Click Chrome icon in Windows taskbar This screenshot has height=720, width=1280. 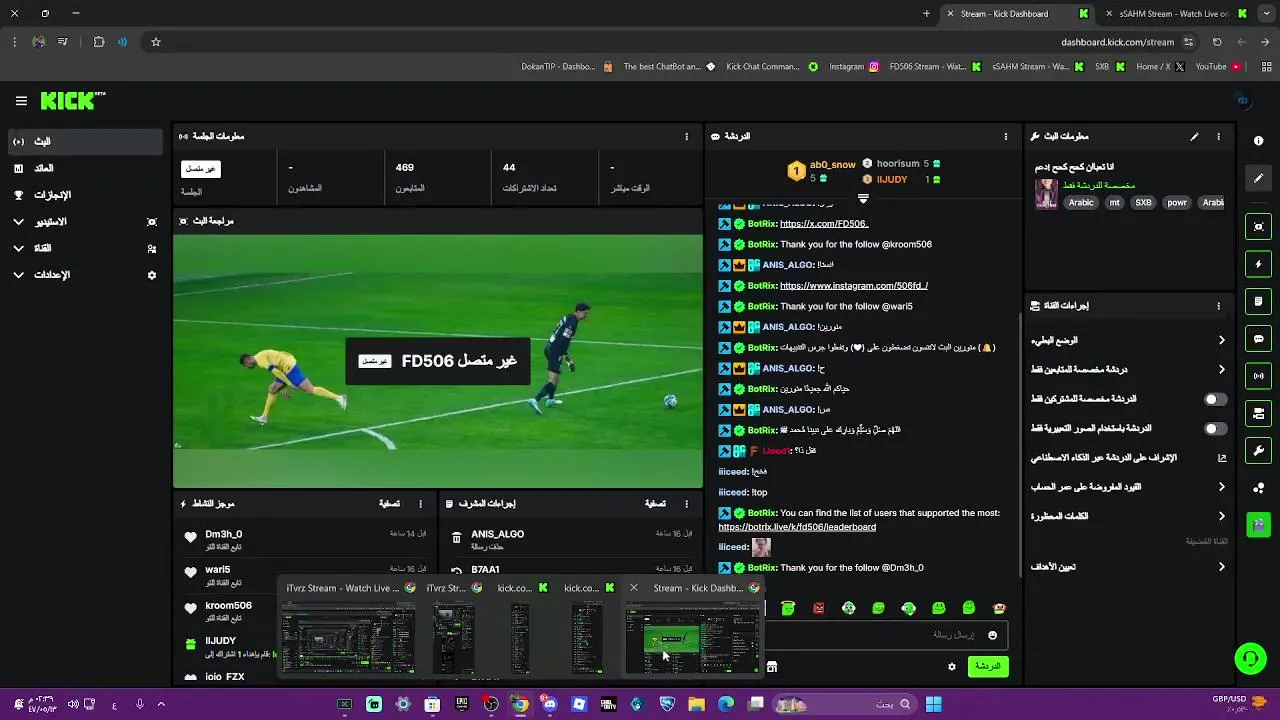(520, 704)
